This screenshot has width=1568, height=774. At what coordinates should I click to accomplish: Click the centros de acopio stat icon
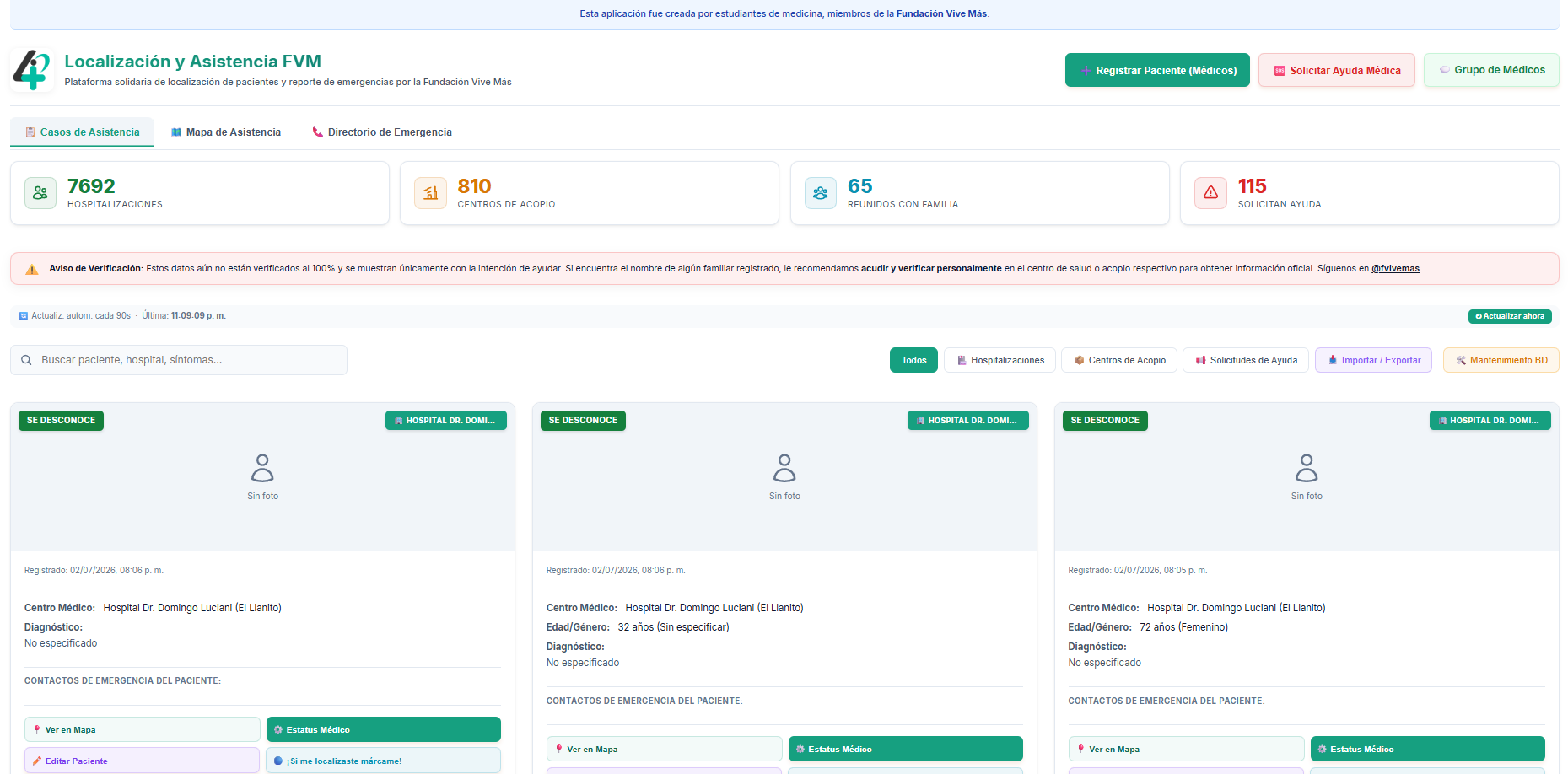click(430, 193)
